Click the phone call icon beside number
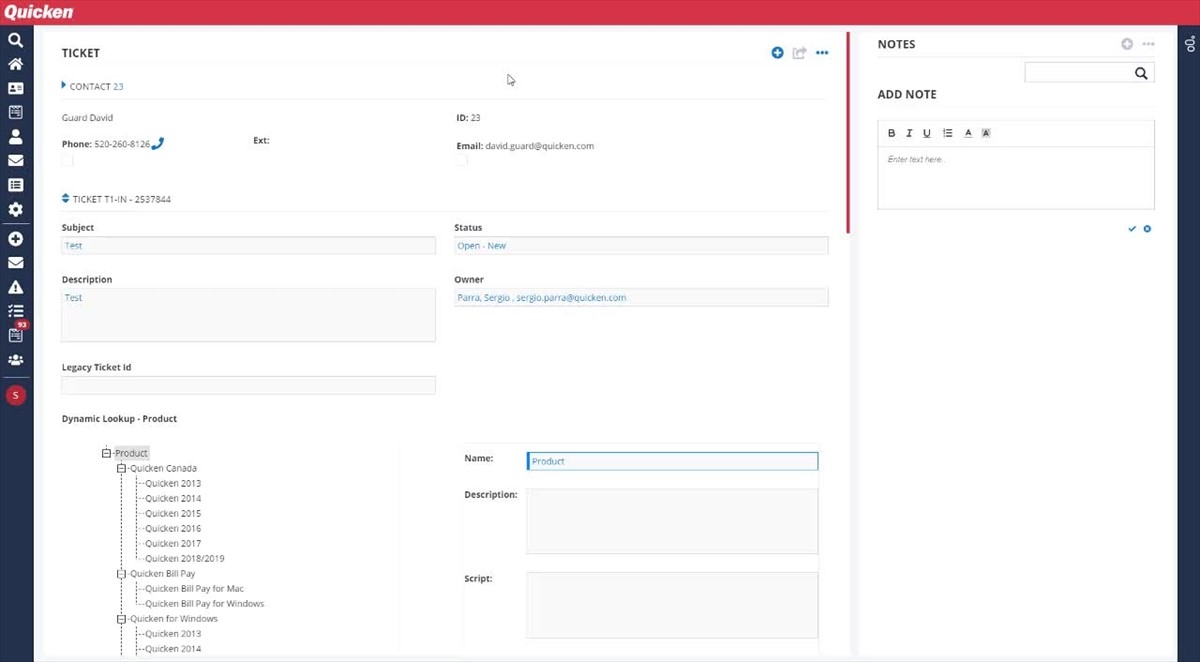Image resolution: width=1200 pixels, height=662 pixels. click(x=158, y=144)
